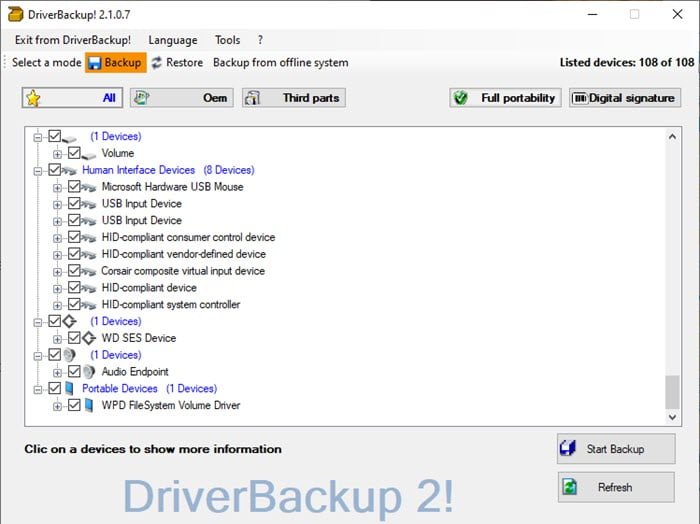Select the Backup mode
Viewport: 700px width, 524px height.
click(116, 62)
